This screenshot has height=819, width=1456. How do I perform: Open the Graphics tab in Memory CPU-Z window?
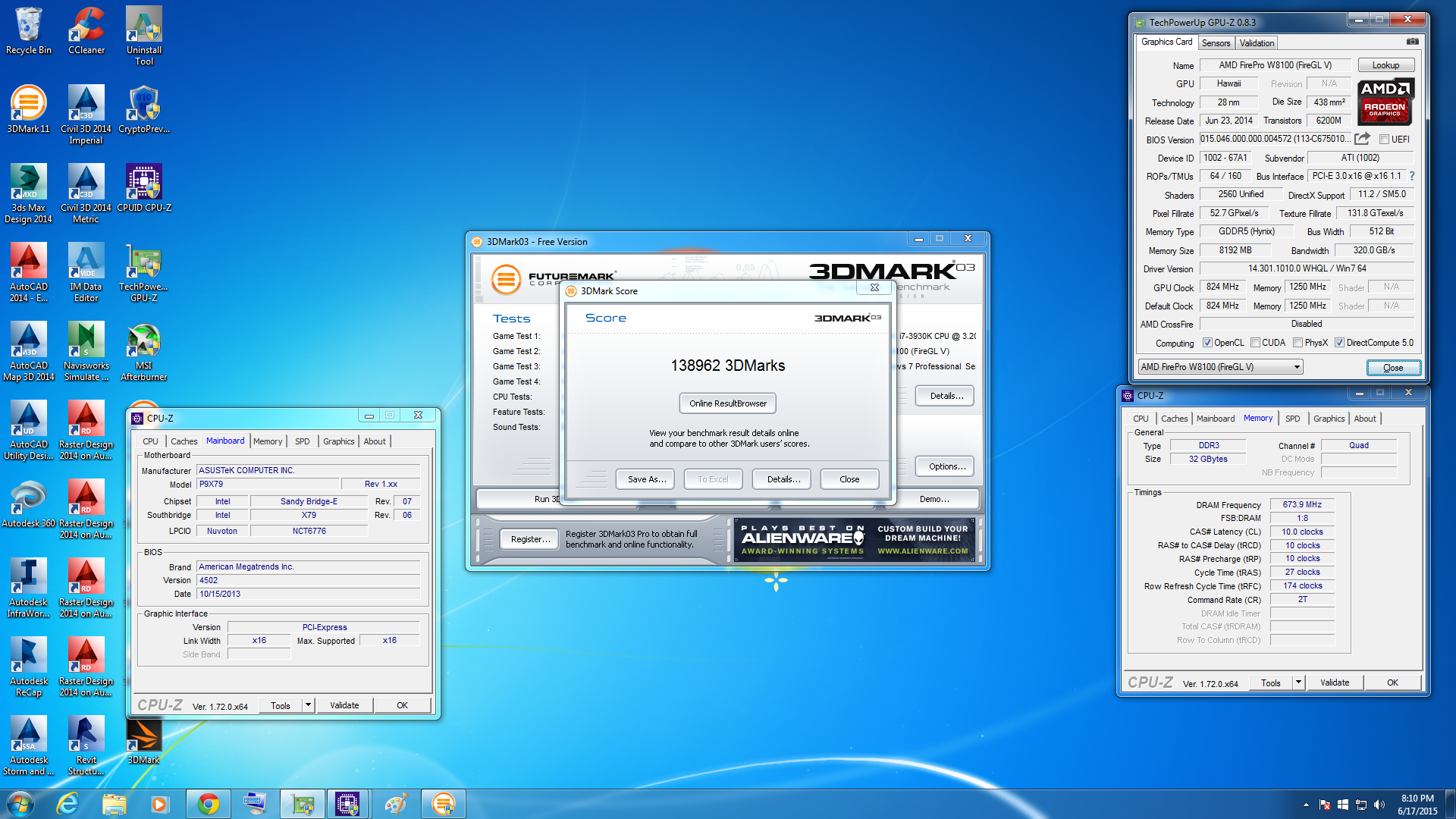(x=1329, y=419)
